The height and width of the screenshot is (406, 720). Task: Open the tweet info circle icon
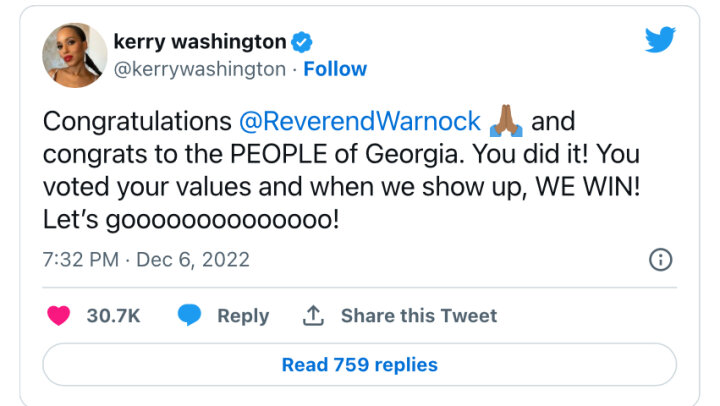click(x=660, y=260)
